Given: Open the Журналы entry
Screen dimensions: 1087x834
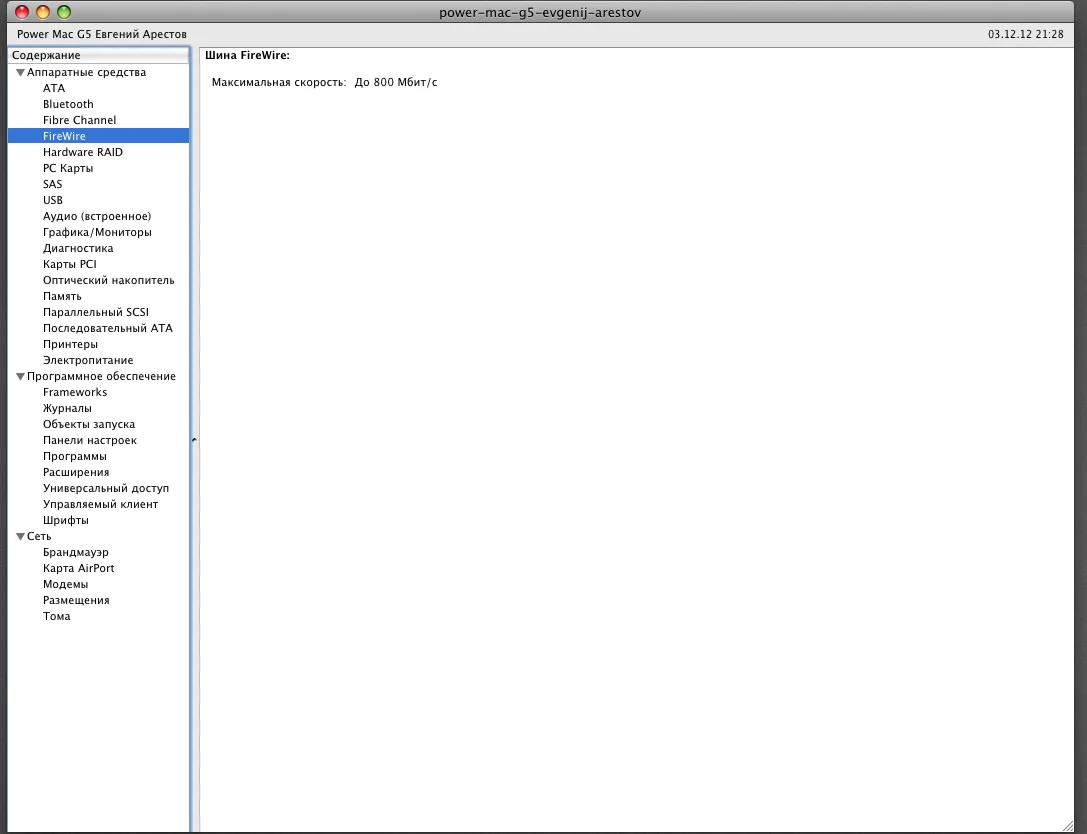Looking at the screenshot, I should (x=67, y=408).
